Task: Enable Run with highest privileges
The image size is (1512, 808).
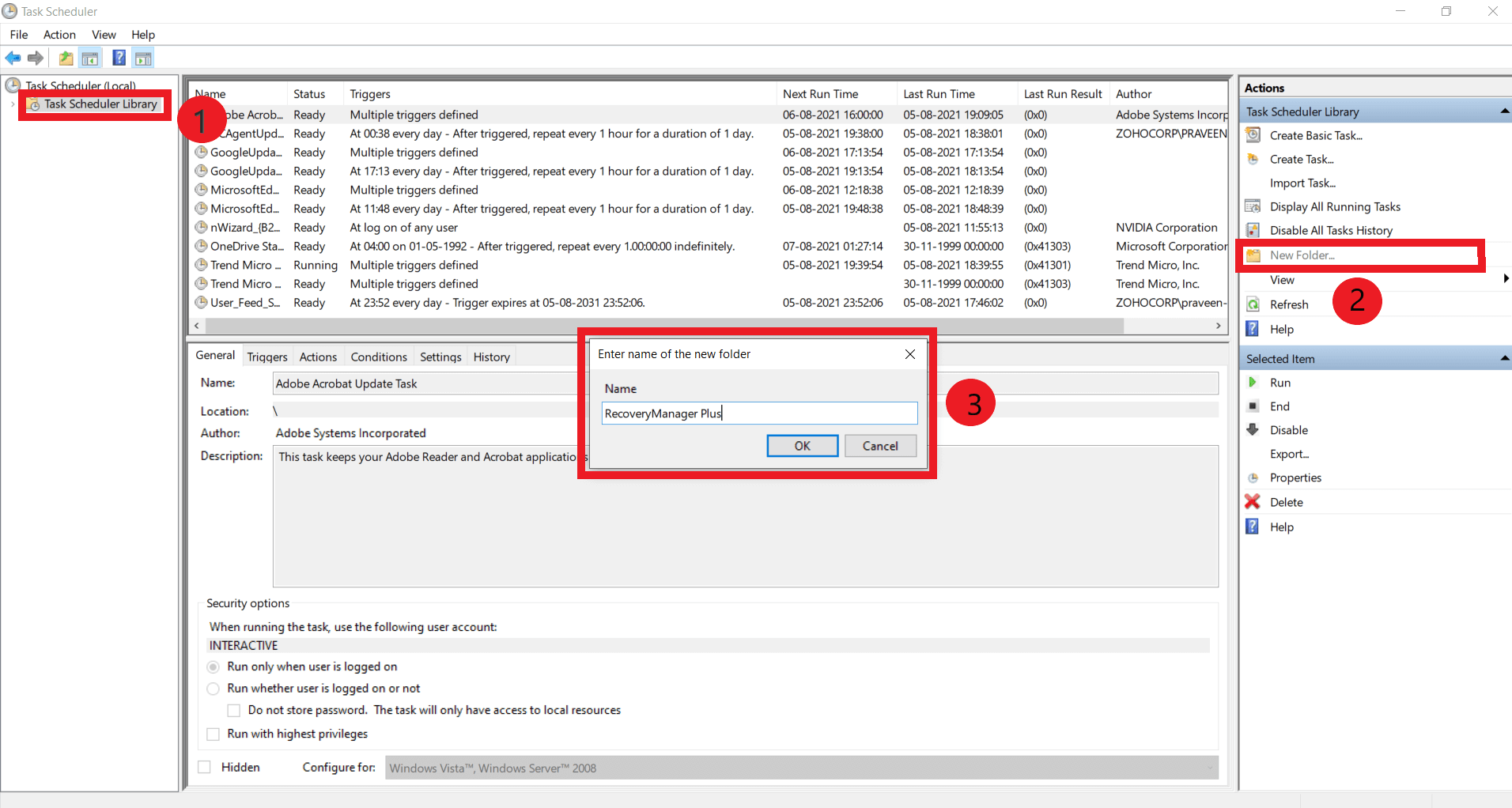Action: pos(213,734)
